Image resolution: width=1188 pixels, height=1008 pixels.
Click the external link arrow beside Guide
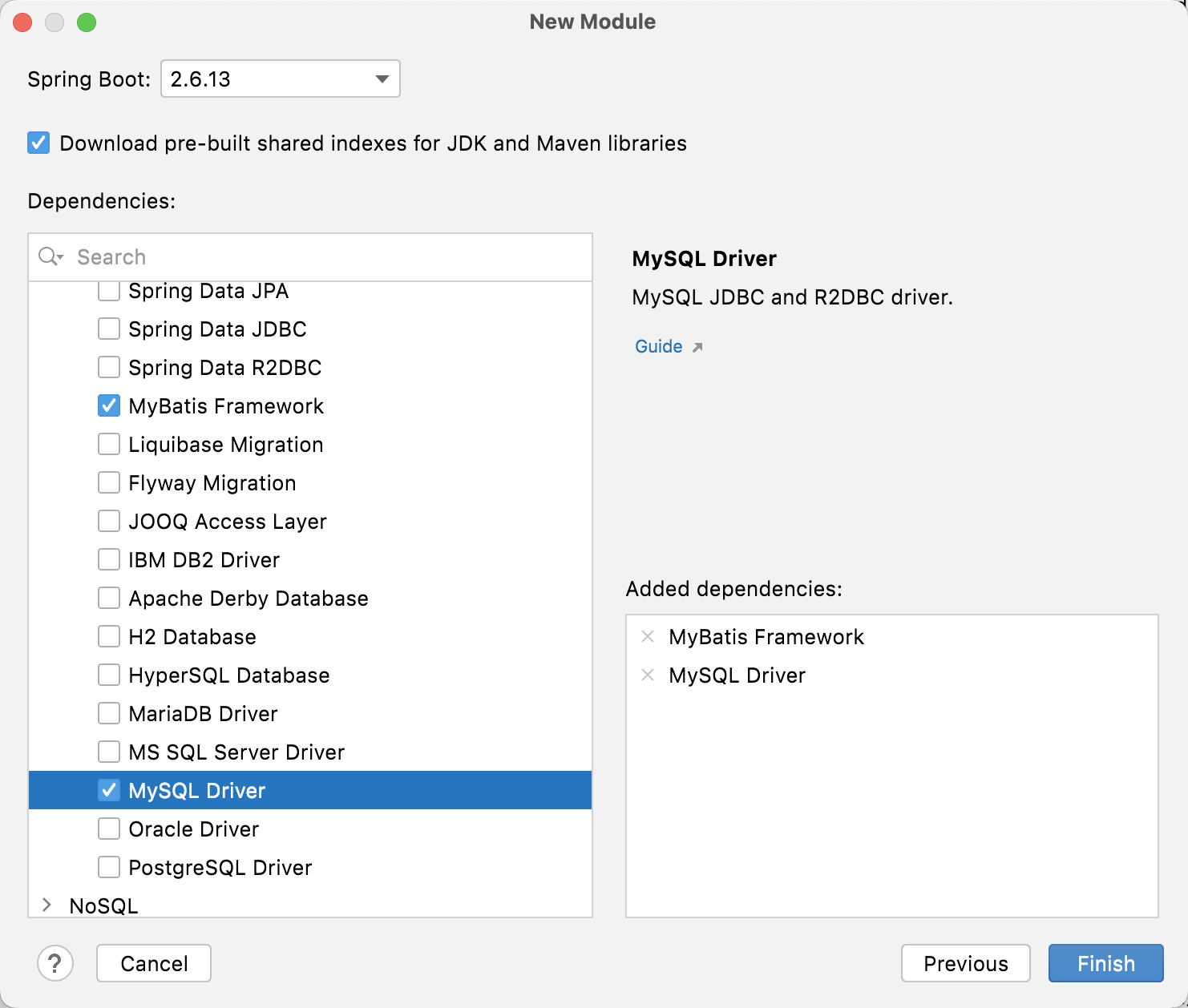tap(697, 347)
